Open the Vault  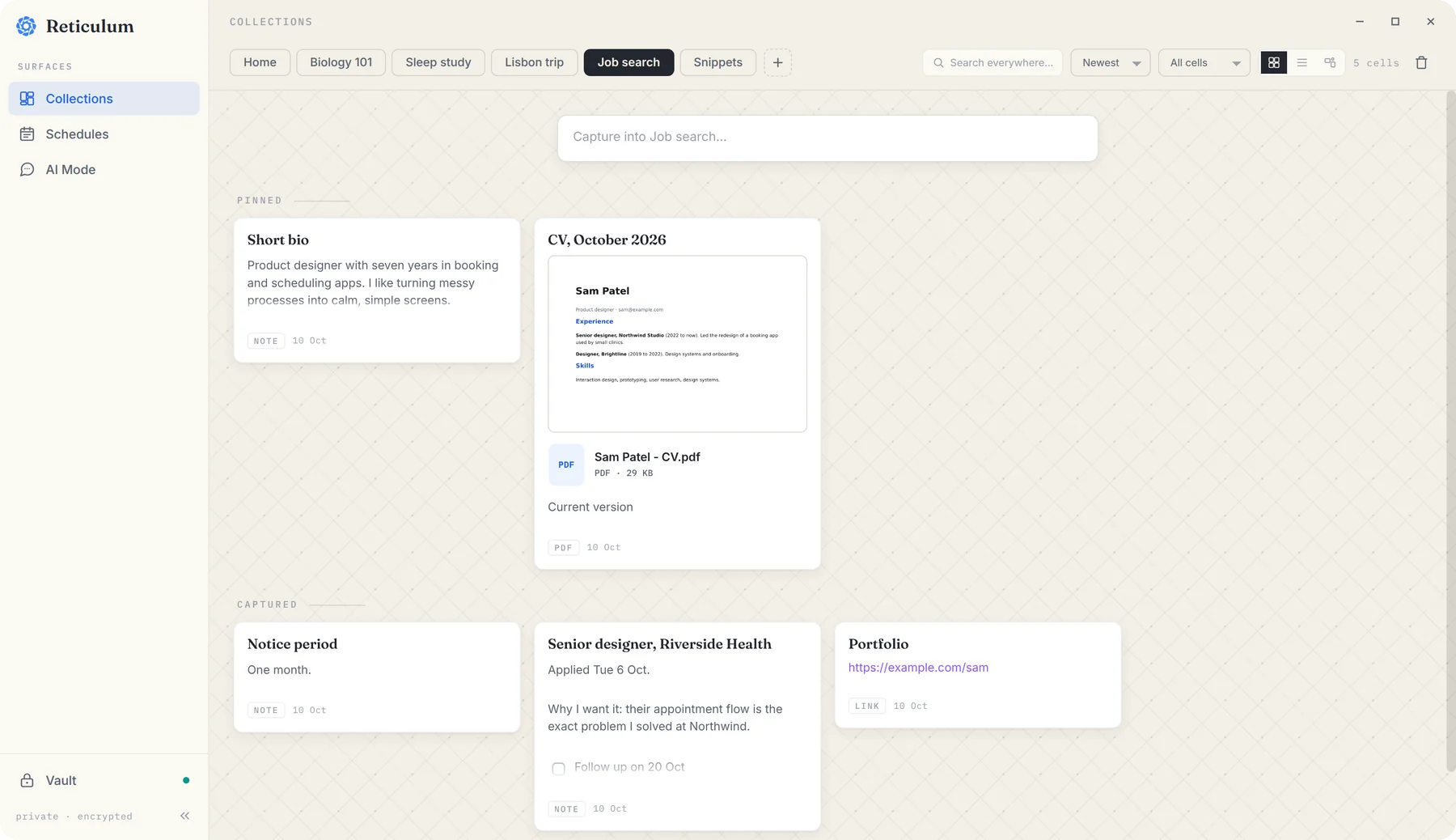pyautogui.click(x=104, y=780)
